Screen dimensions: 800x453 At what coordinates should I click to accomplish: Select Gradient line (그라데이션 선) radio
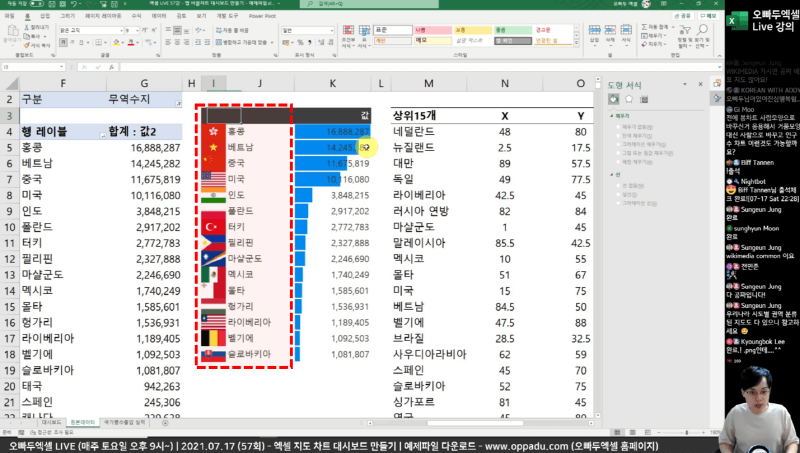(618, 203)
